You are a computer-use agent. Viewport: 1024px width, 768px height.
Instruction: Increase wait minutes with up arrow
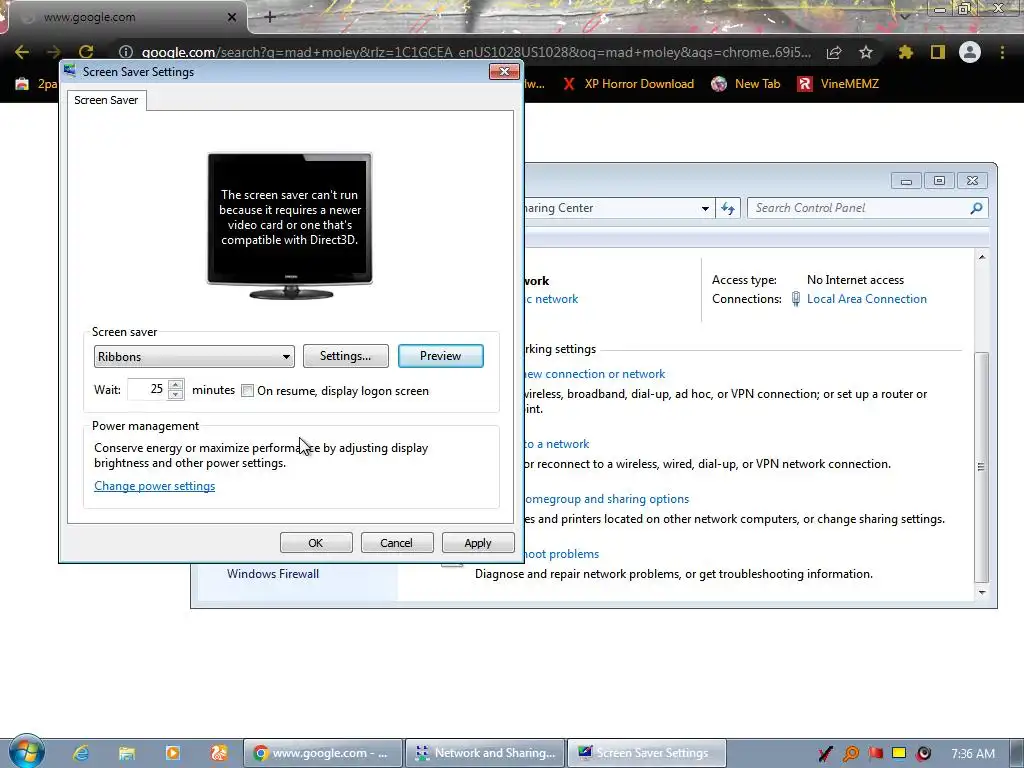pos(175,384)
